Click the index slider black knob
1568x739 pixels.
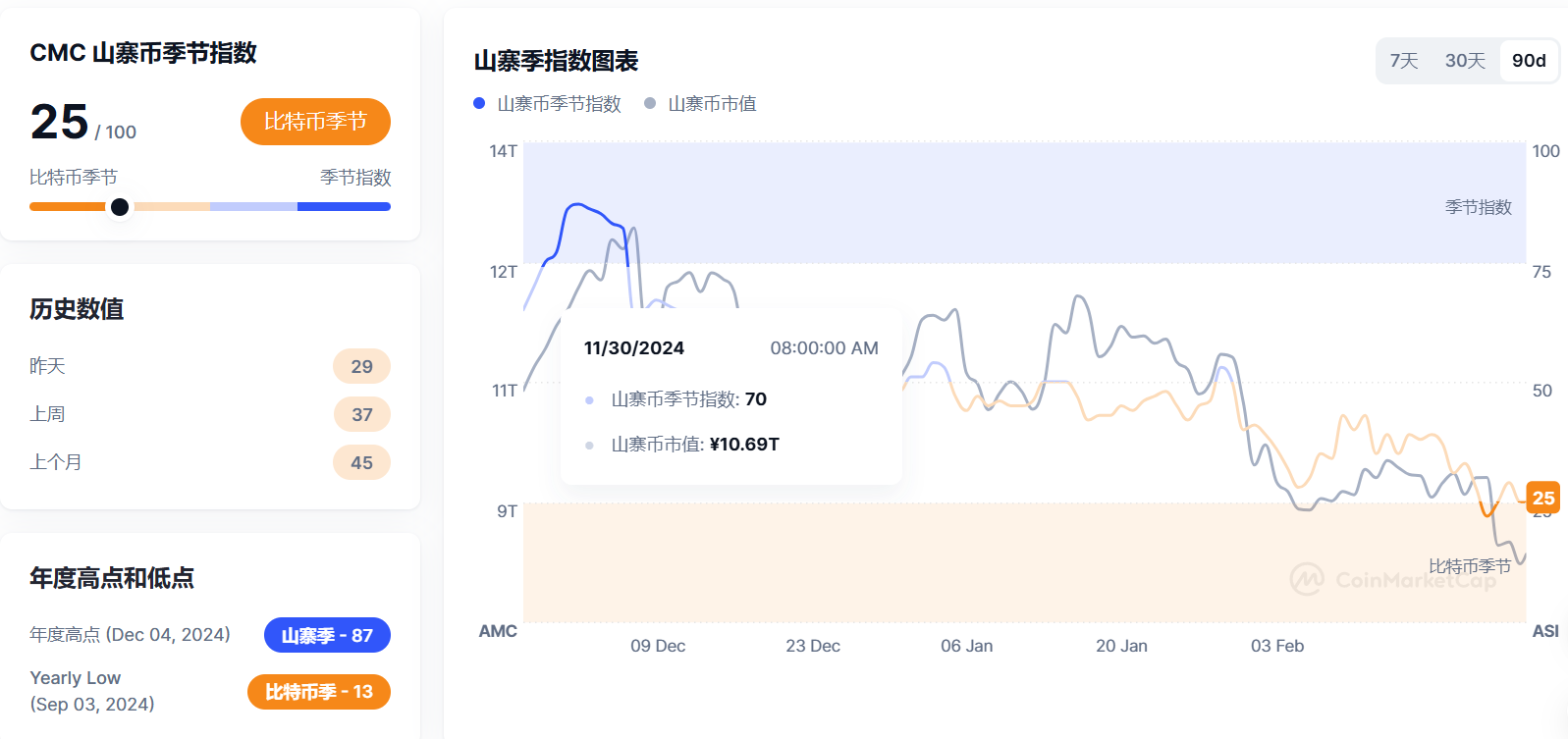120,207
